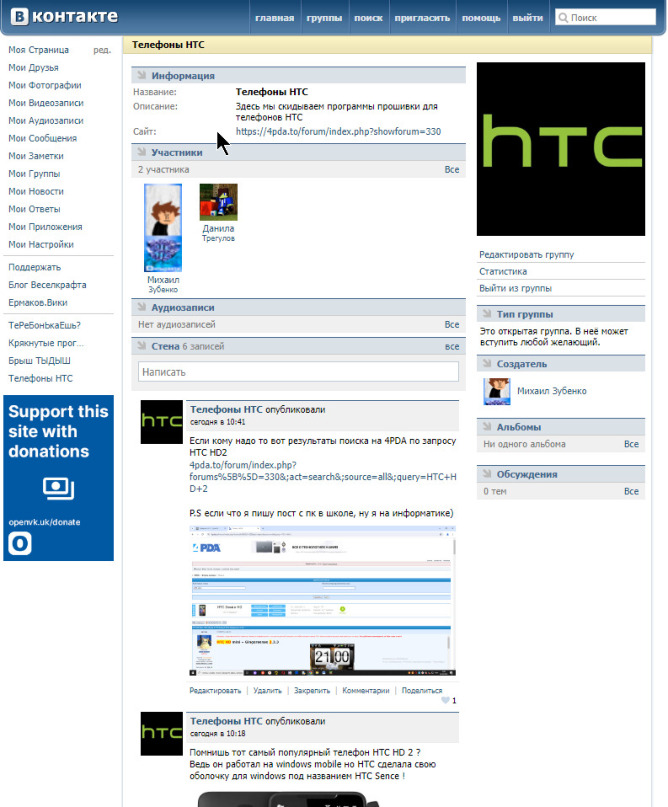Collapse the Обсуждения section arrow
Image resolution: width=668 pixels, height=807 pixels.
point(487,474)
